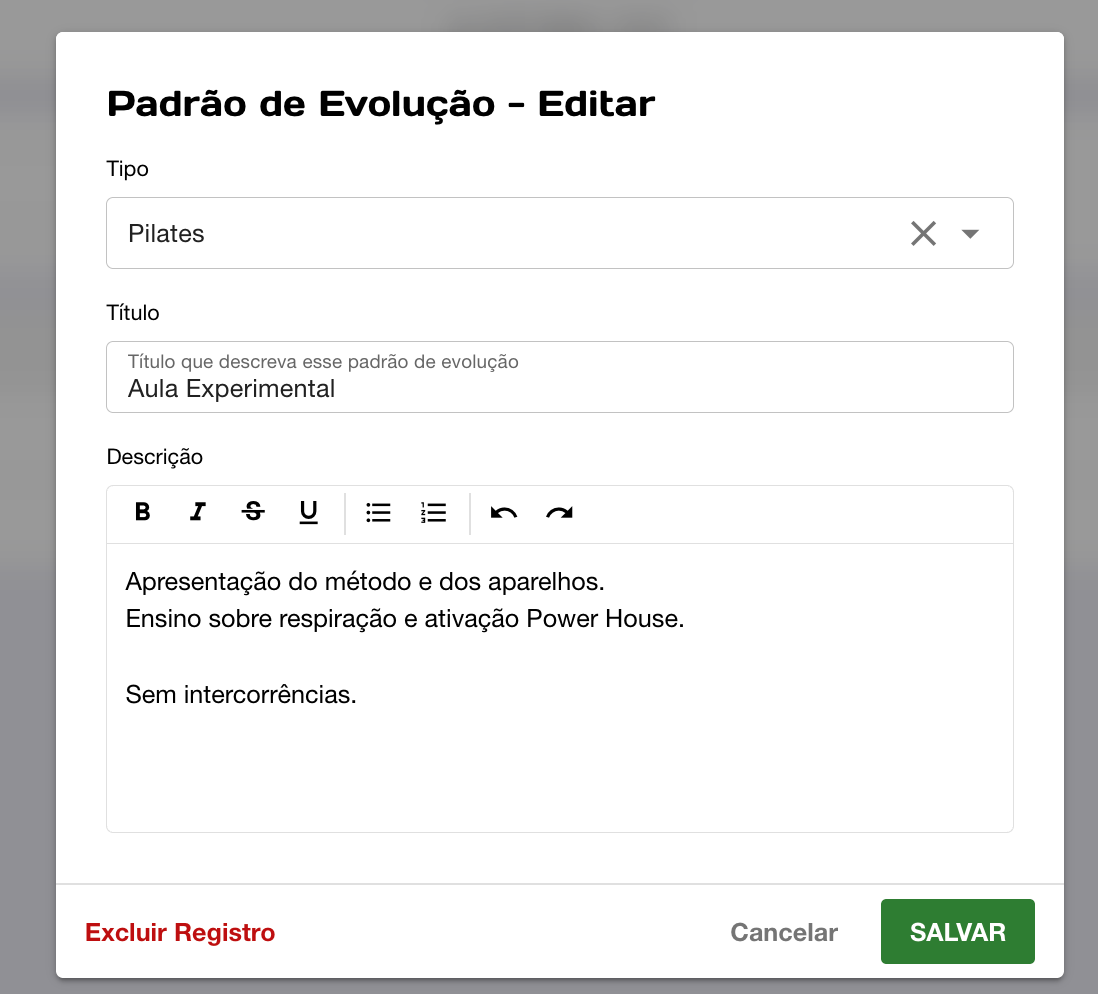Undo the last edit in the description

tap(503, 513)
